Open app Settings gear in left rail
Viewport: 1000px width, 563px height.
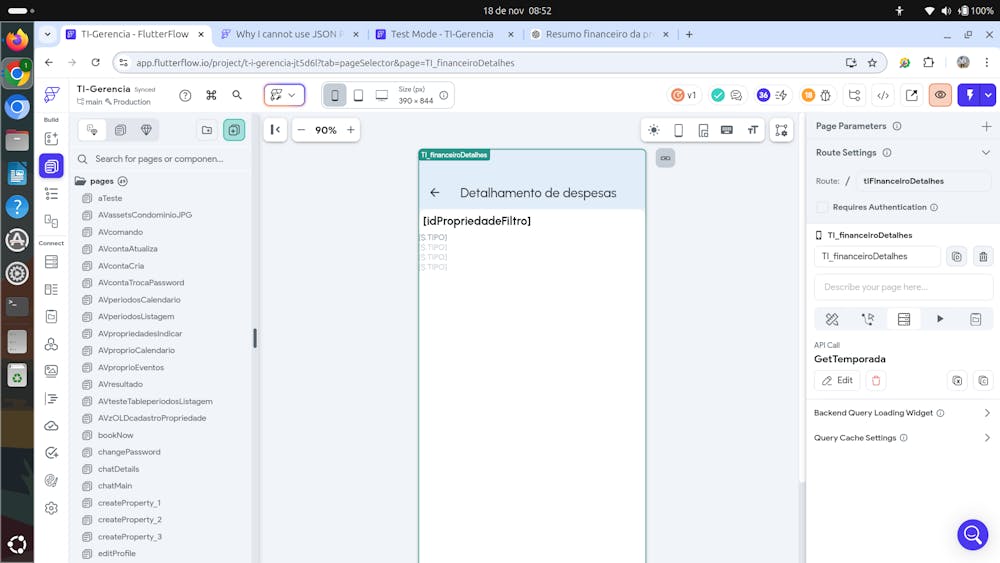click(52, 508)
